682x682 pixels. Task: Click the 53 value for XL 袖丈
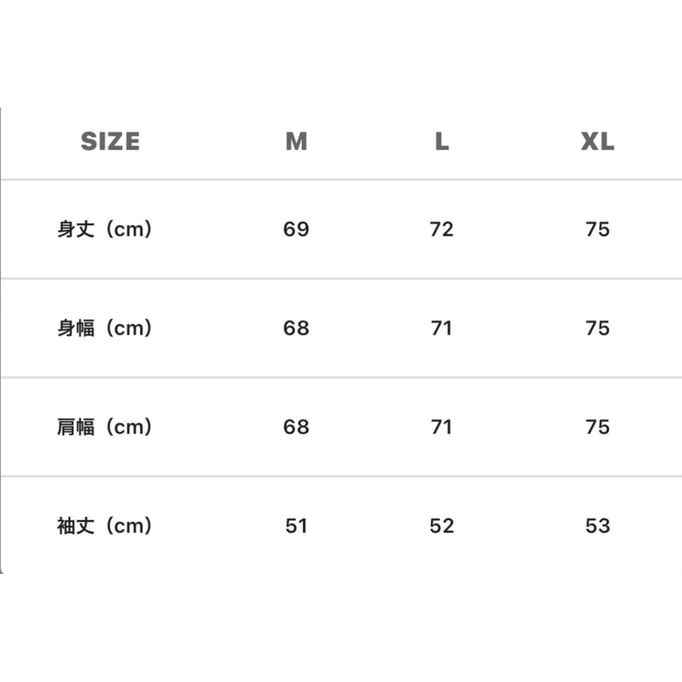[597, 526]
